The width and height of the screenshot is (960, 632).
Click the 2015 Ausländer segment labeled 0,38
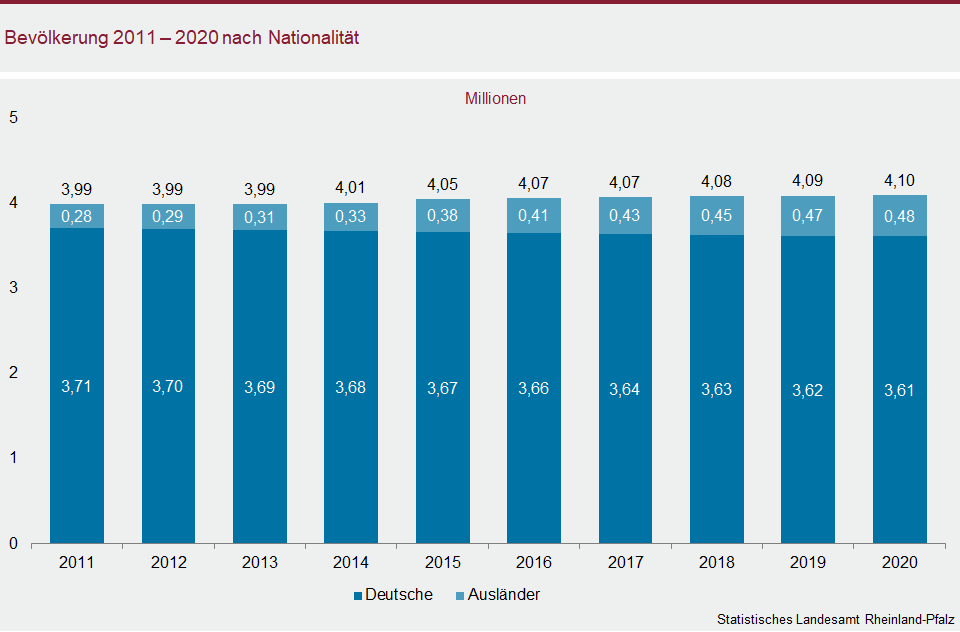[x=442, y=217]
